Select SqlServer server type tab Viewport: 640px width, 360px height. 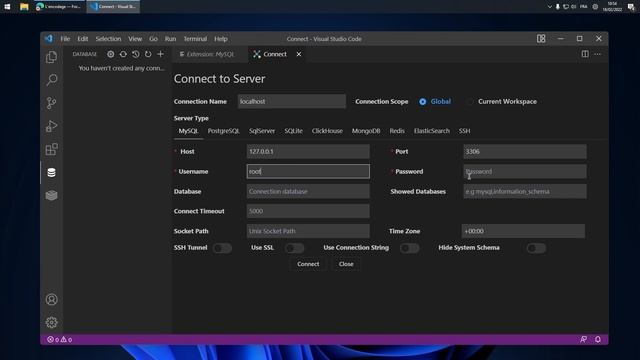point(262,131)
